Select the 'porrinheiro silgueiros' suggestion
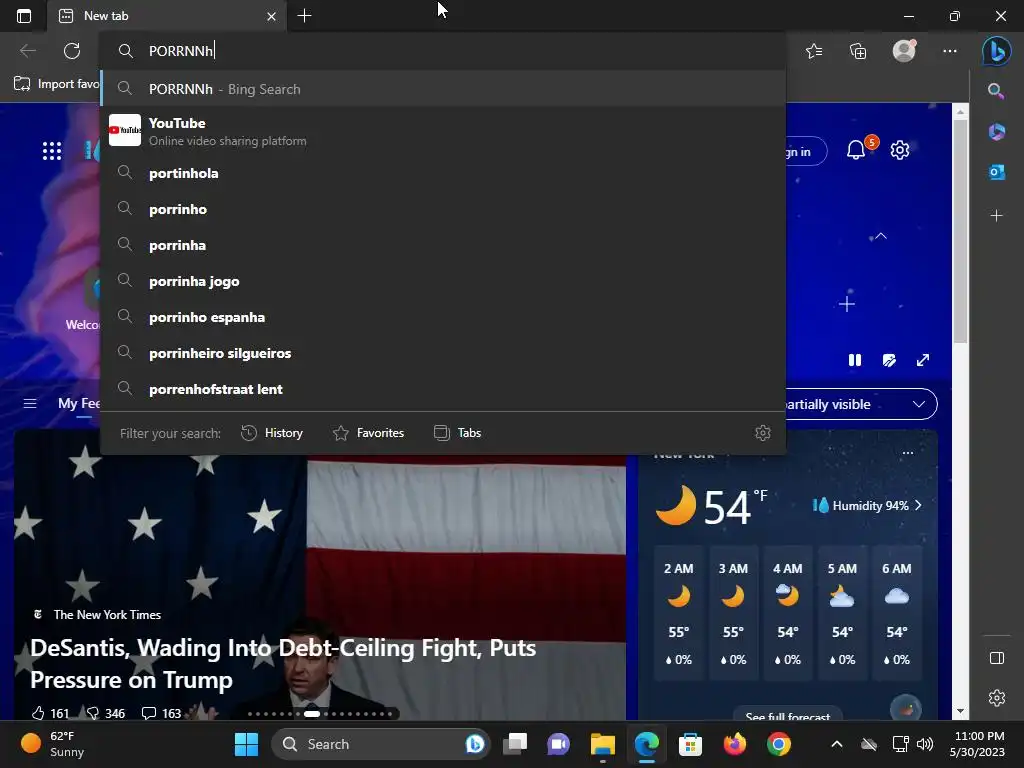1024x768 pixels. (x=443, y=353)
